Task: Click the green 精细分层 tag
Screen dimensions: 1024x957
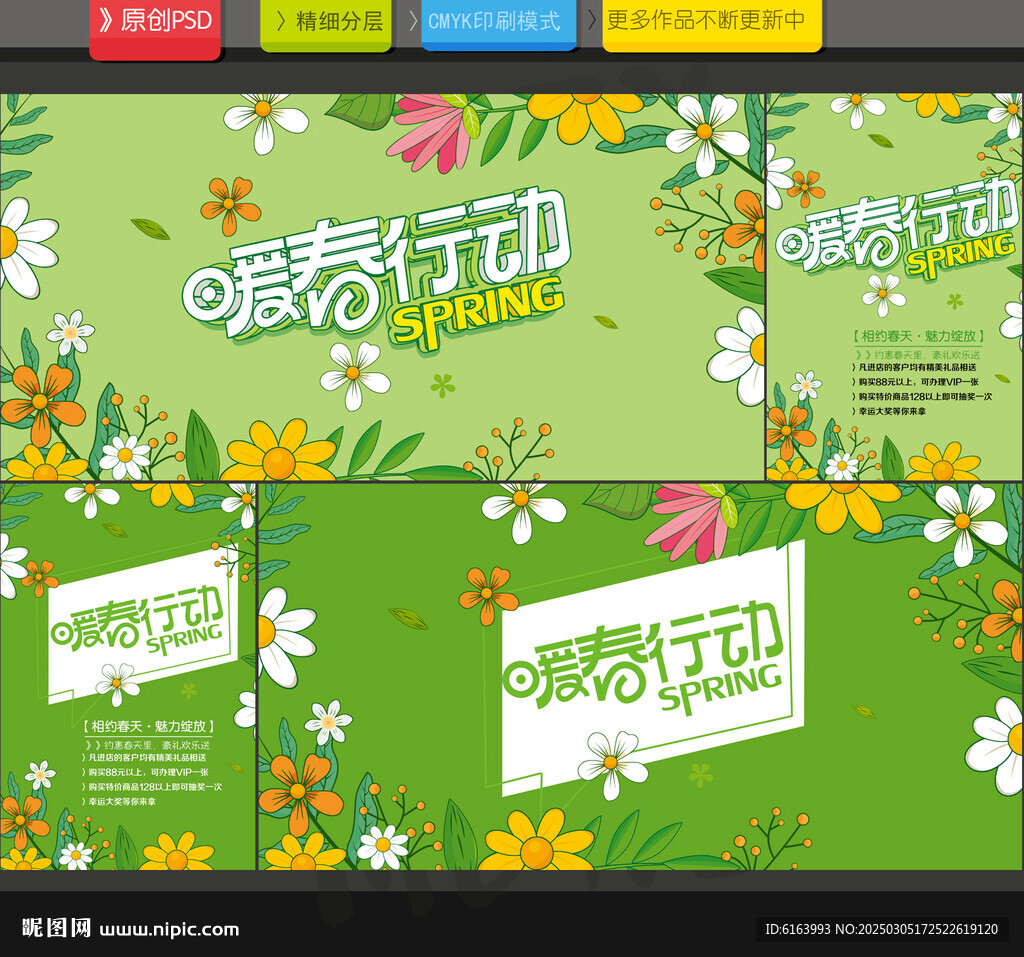Action: coord(326,24)
